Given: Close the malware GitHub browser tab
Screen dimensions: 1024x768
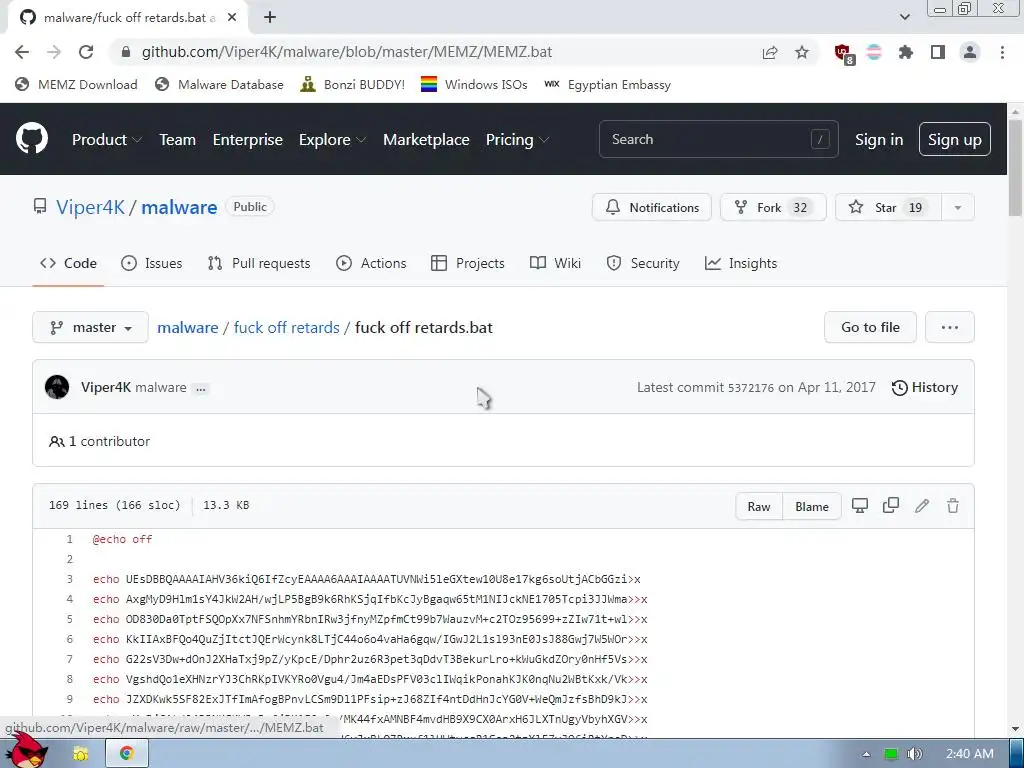Looking at the screenshot, I should click(232, 18).
